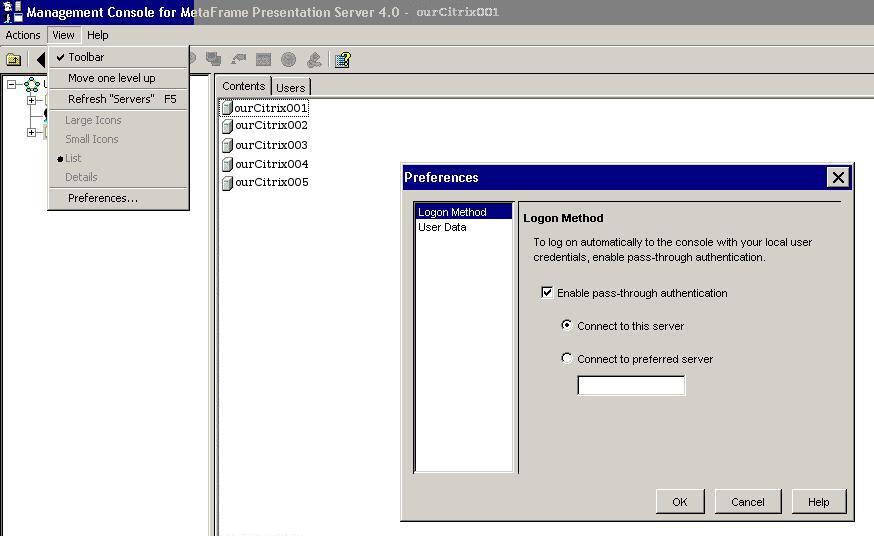Viewport: 874px width, 536px height.
Task: Click the ourCitrix002 server icon
Action: (x=227, y=126)
